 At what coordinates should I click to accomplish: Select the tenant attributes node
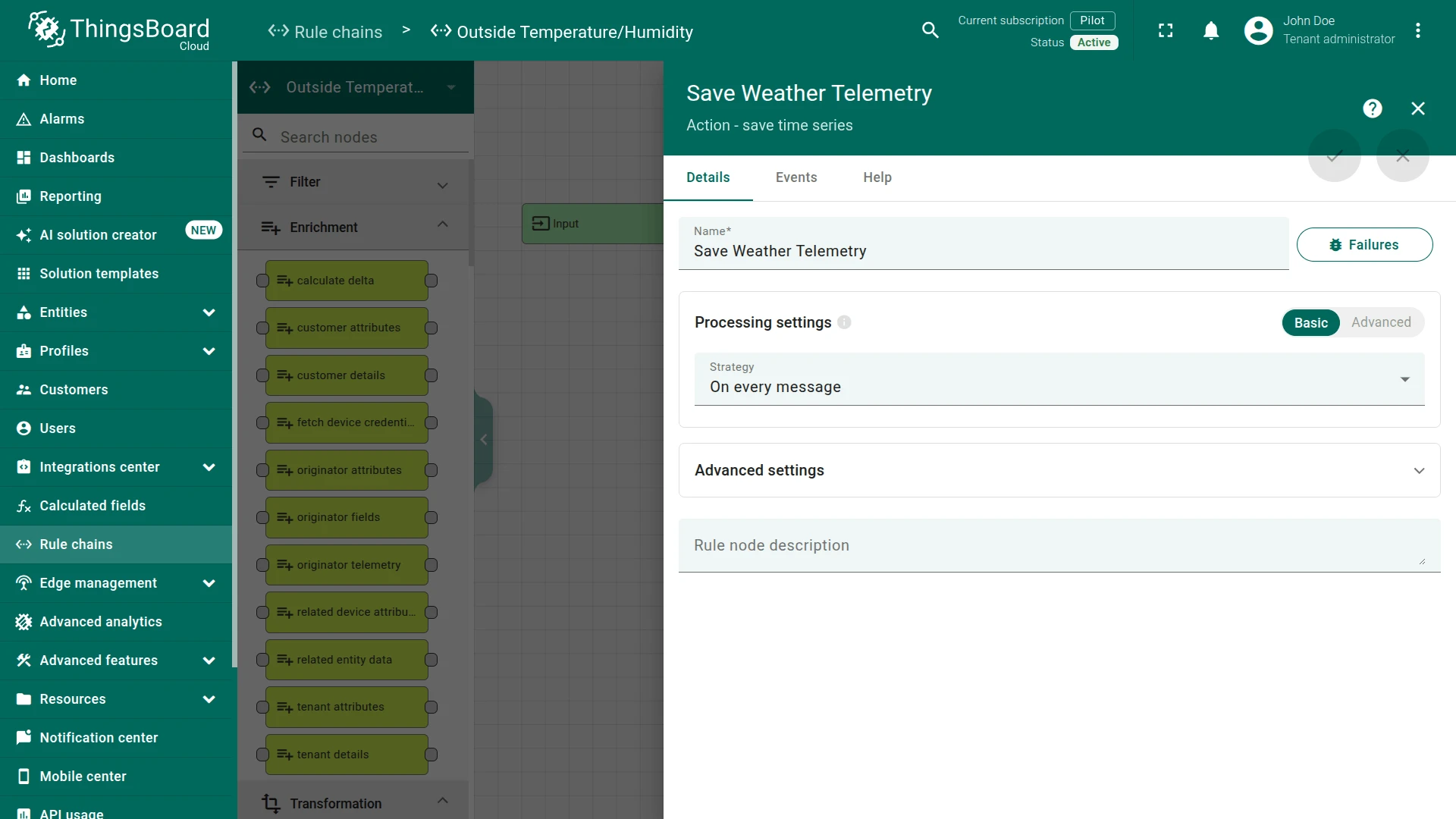(347, 707)
